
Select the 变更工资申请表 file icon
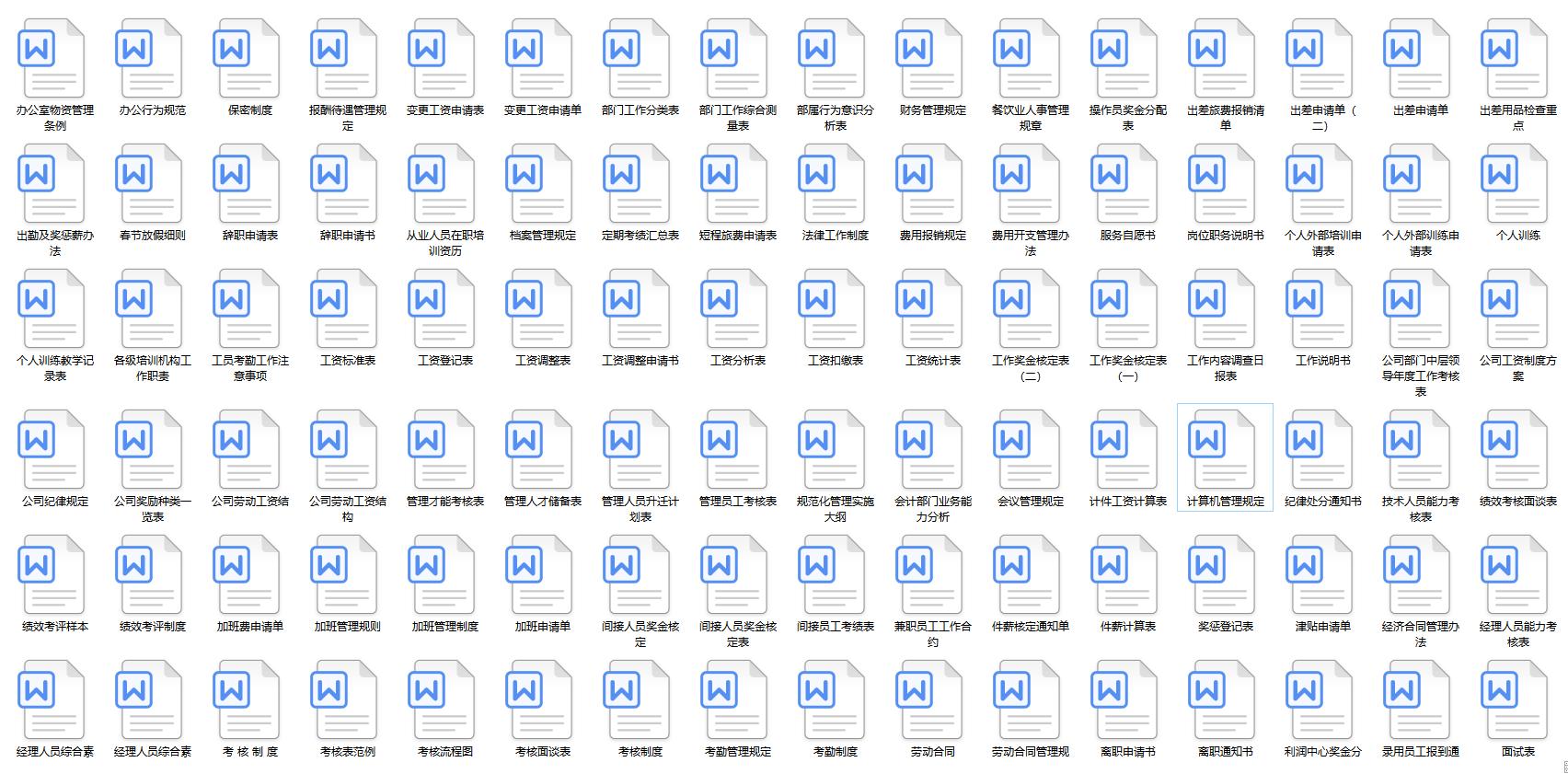pos(442,58)
